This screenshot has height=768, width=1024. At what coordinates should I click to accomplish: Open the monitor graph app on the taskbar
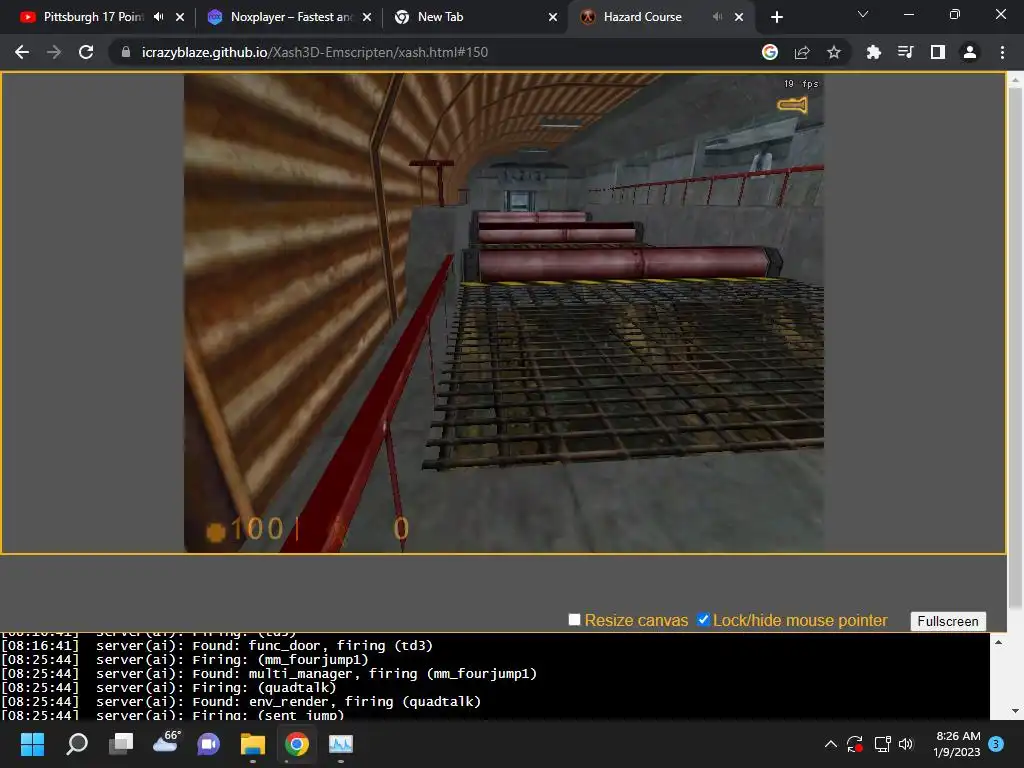pyautogui.click(x=341, y=744)
